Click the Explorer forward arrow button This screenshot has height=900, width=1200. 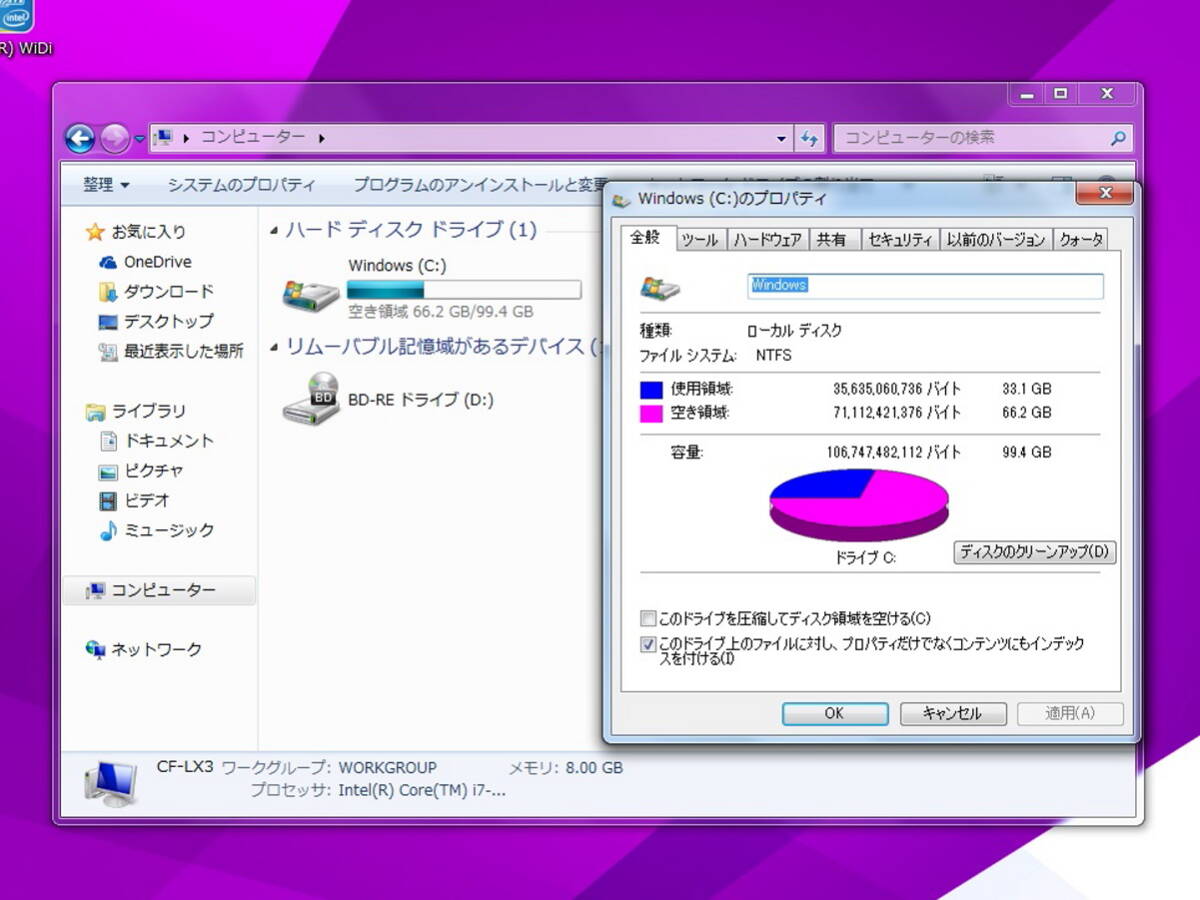[114, 138]
